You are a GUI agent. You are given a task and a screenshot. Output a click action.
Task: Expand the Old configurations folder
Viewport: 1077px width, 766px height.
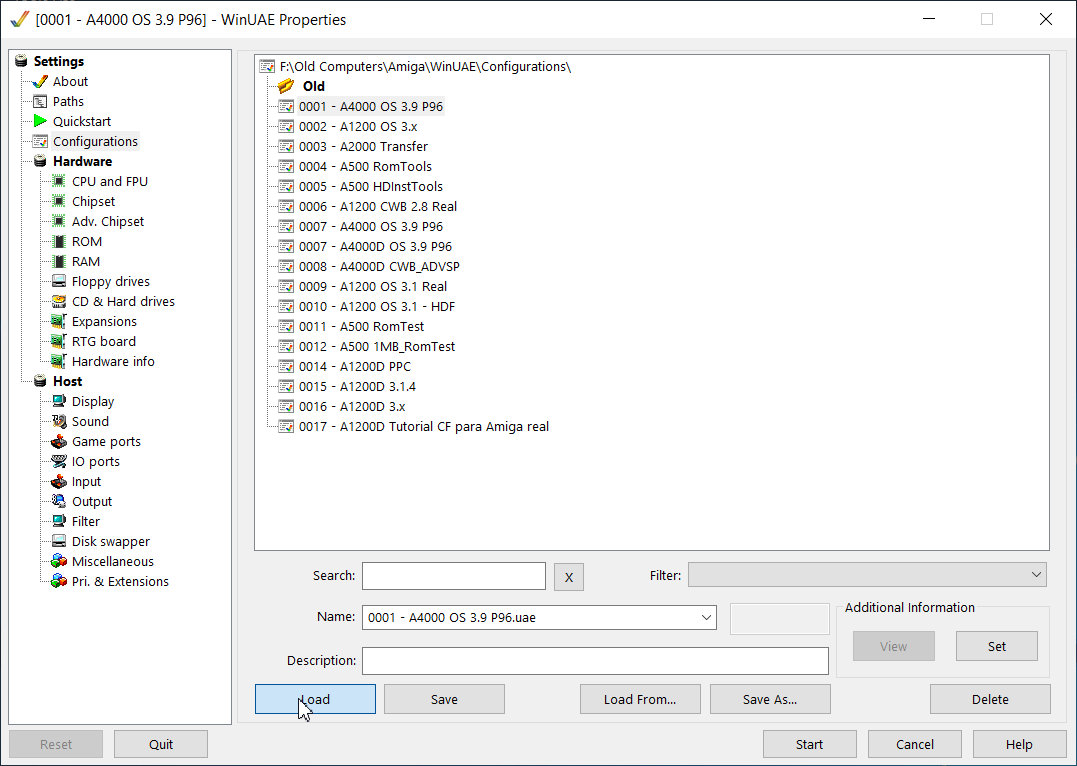(x=313, y=86)
